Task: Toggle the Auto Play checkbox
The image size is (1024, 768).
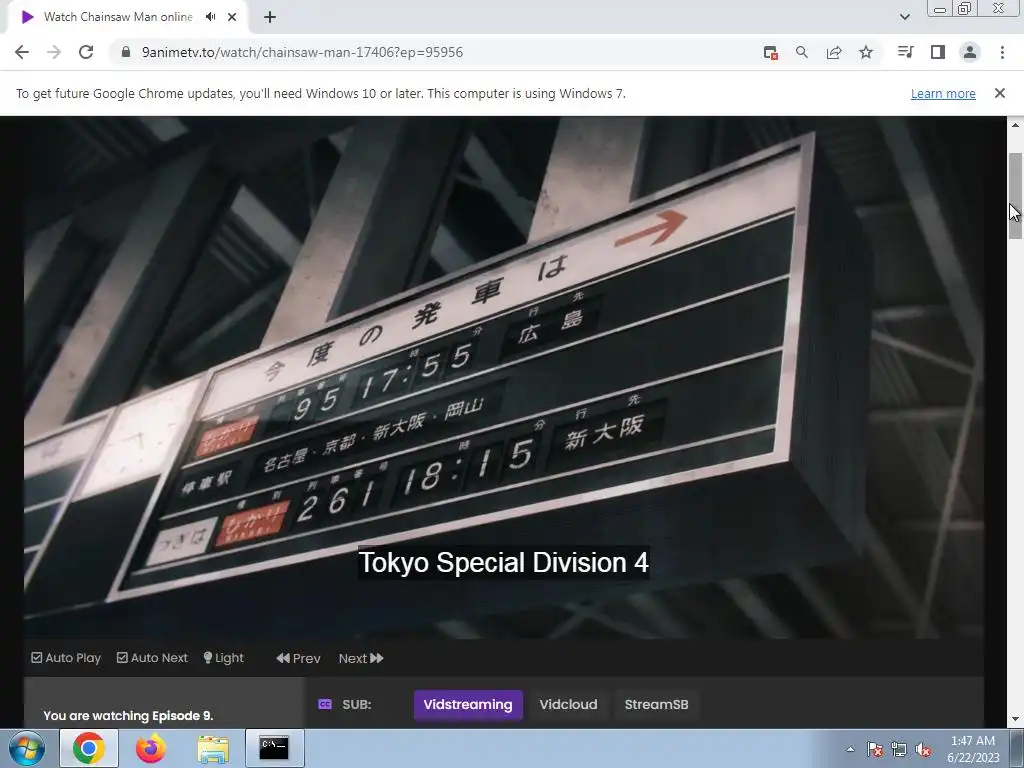Action: (x=66, y=658)
